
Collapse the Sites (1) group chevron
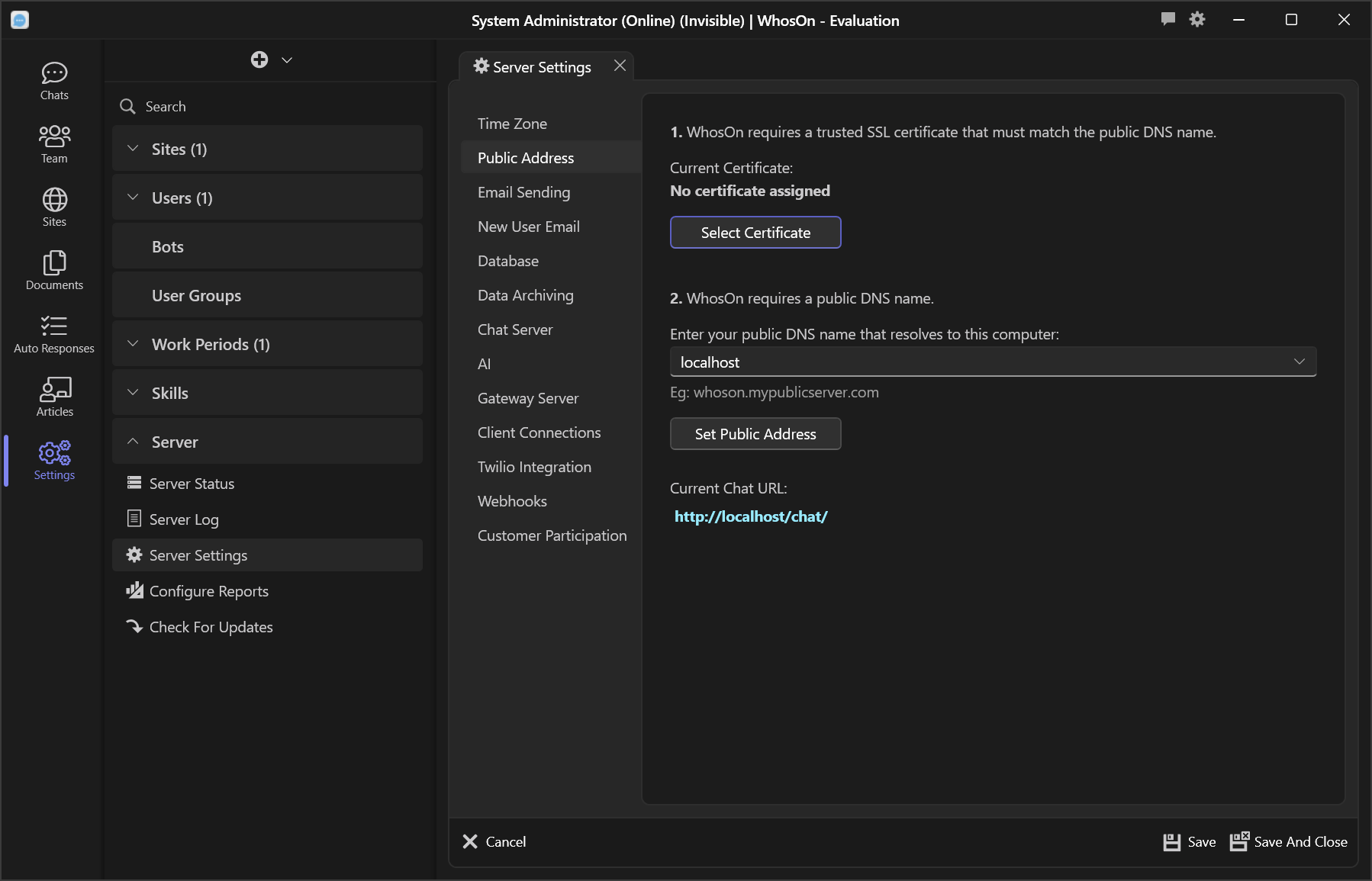pos(133,148)
